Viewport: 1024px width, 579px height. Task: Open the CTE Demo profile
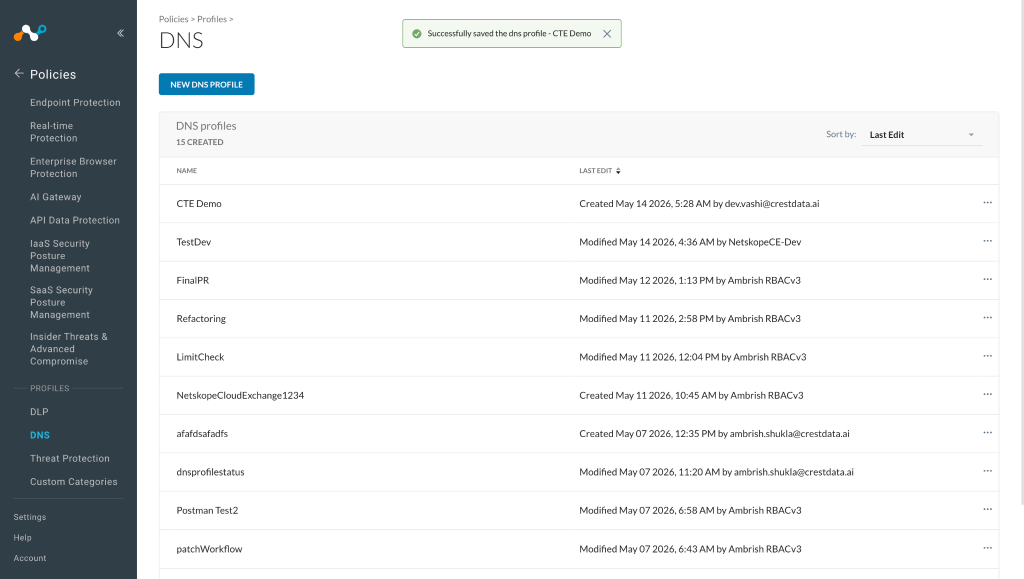[x=199, y=204]
